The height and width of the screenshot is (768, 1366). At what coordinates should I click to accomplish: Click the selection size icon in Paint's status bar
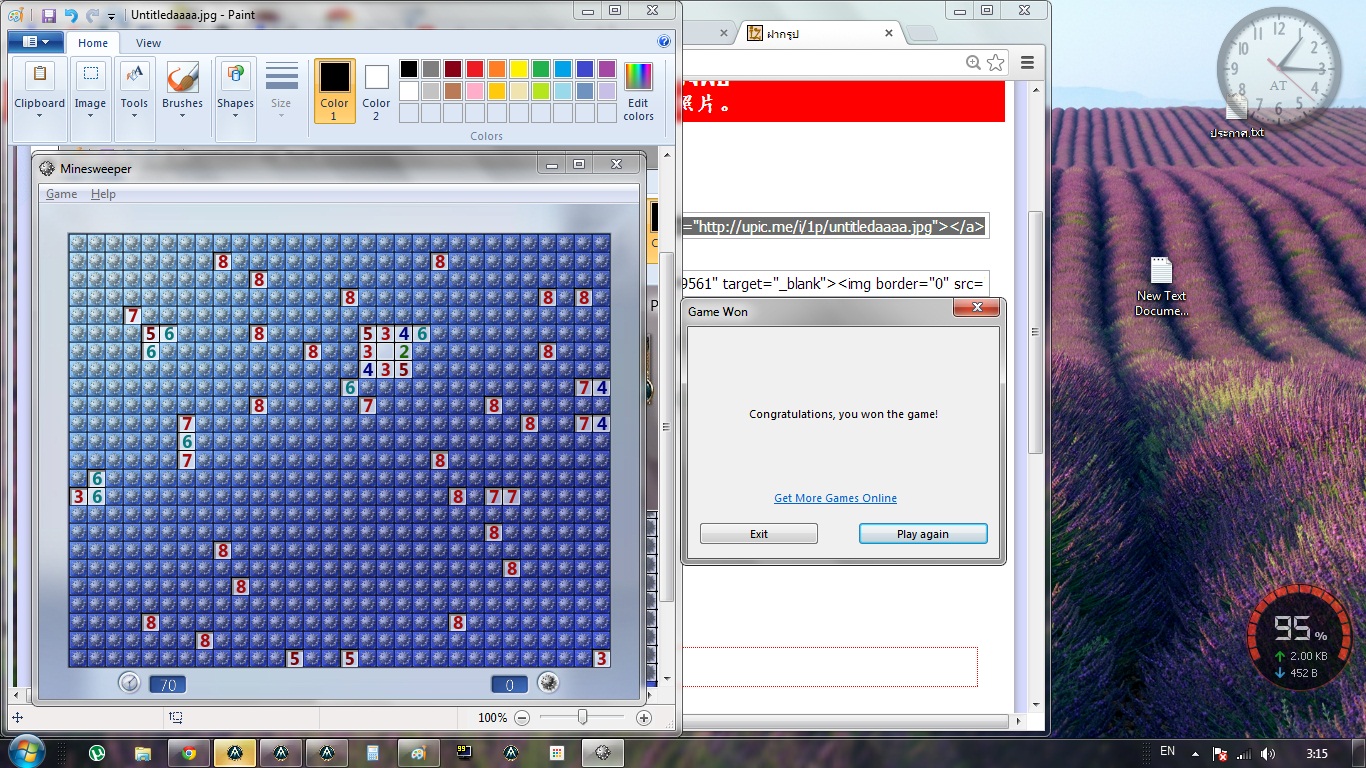176,717
